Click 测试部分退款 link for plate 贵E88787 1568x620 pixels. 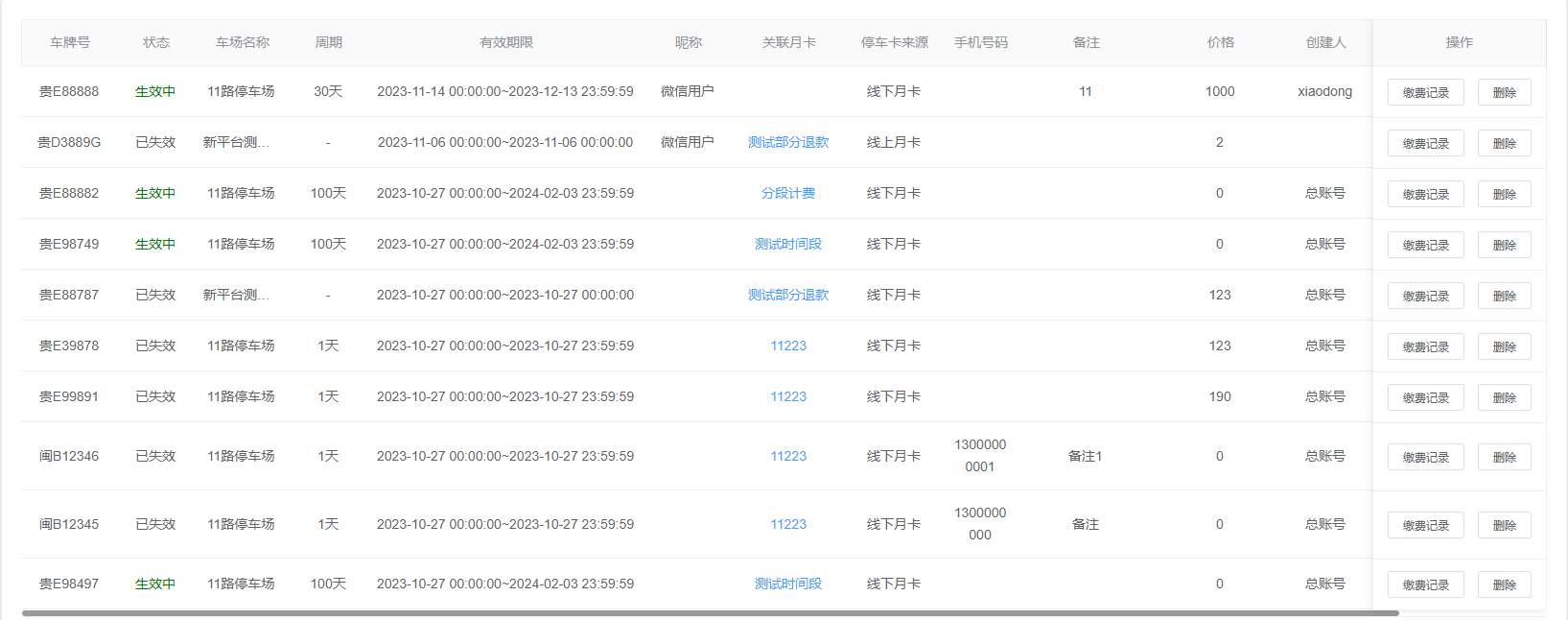pos(788,295)
